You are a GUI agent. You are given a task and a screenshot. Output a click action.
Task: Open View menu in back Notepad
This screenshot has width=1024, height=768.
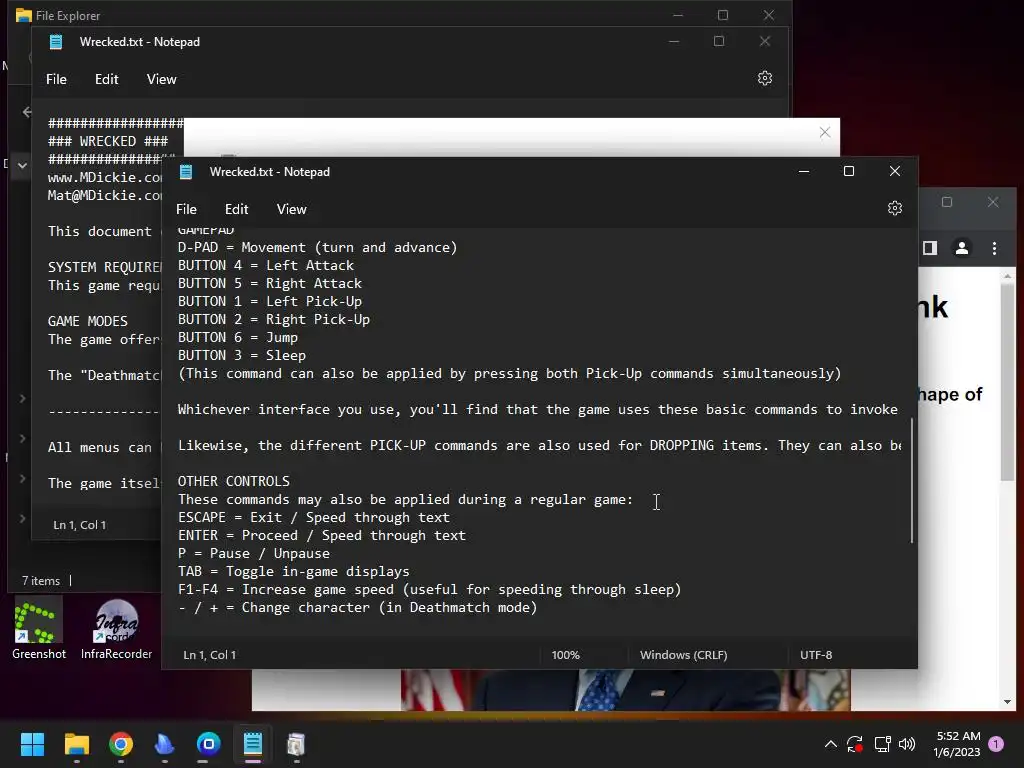(x=161, y=79)
